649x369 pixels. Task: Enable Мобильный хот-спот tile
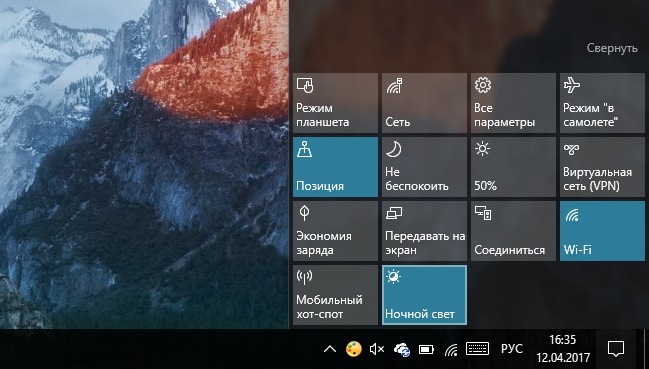pyautogui.click(x=335, y=295)
